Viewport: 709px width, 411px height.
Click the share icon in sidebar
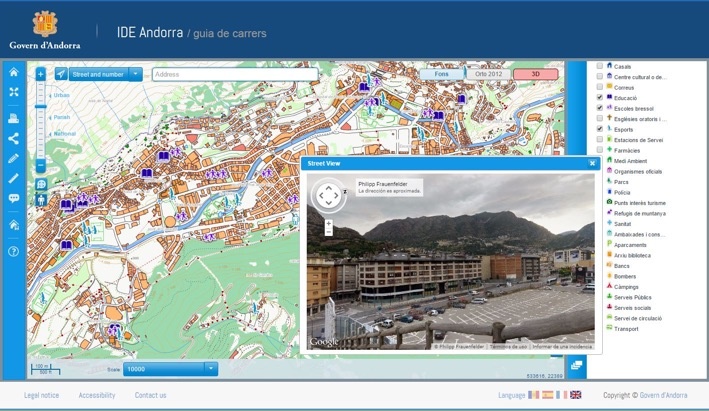[13, 139]
